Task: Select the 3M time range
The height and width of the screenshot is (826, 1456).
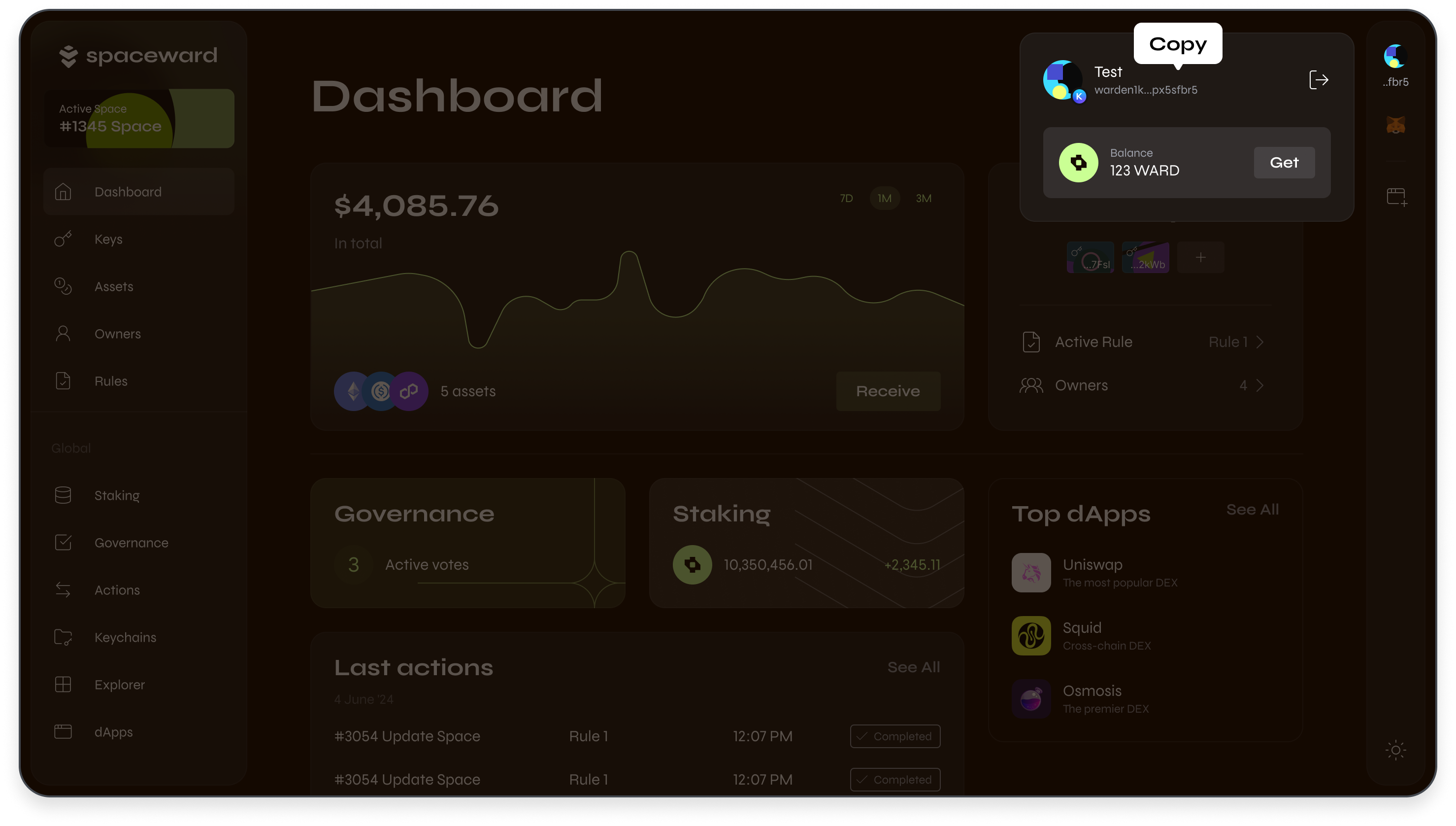Action: (x=923, y=198)
